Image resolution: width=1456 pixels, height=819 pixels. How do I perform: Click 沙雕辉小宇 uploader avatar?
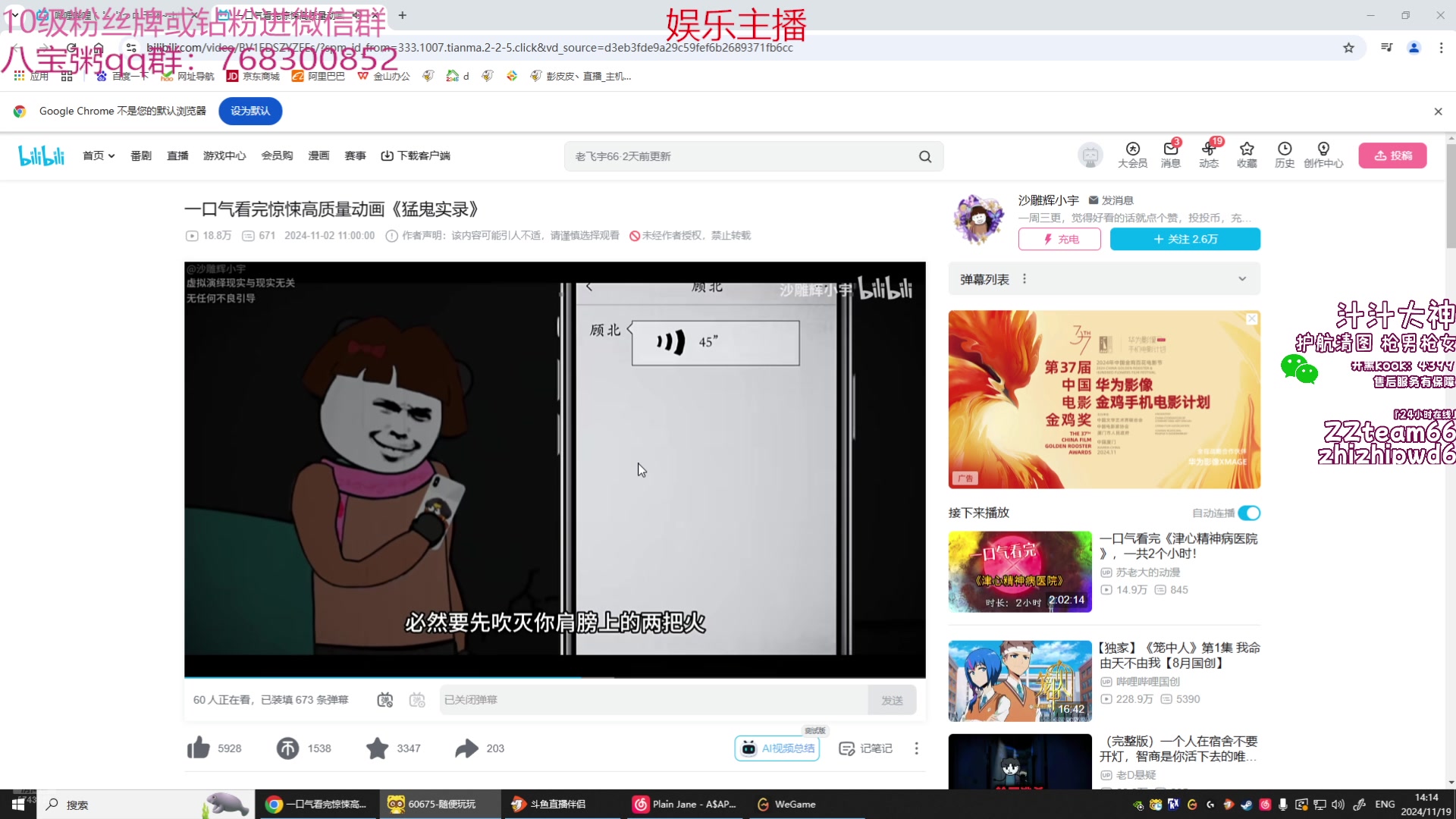pyautogui.click(x=979, y=218)
